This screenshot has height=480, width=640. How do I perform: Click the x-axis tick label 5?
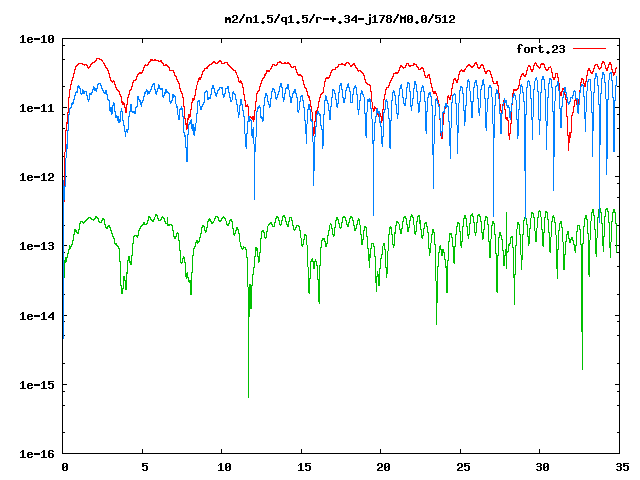pos(145,467)
